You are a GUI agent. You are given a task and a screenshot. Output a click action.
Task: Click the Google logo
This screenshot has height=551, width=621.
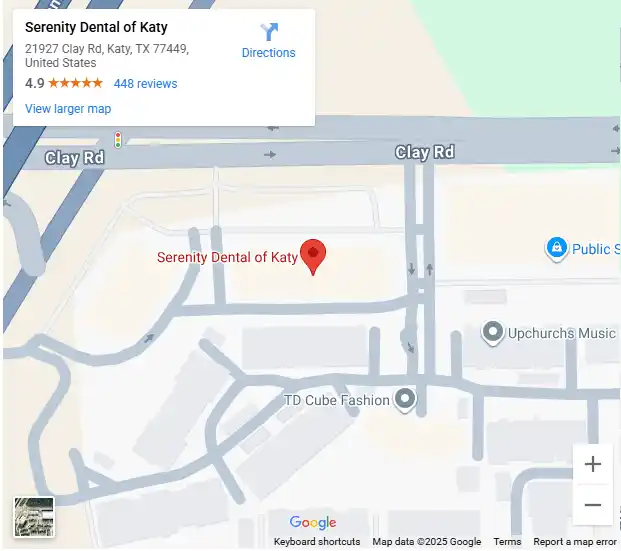click(313, 522)
